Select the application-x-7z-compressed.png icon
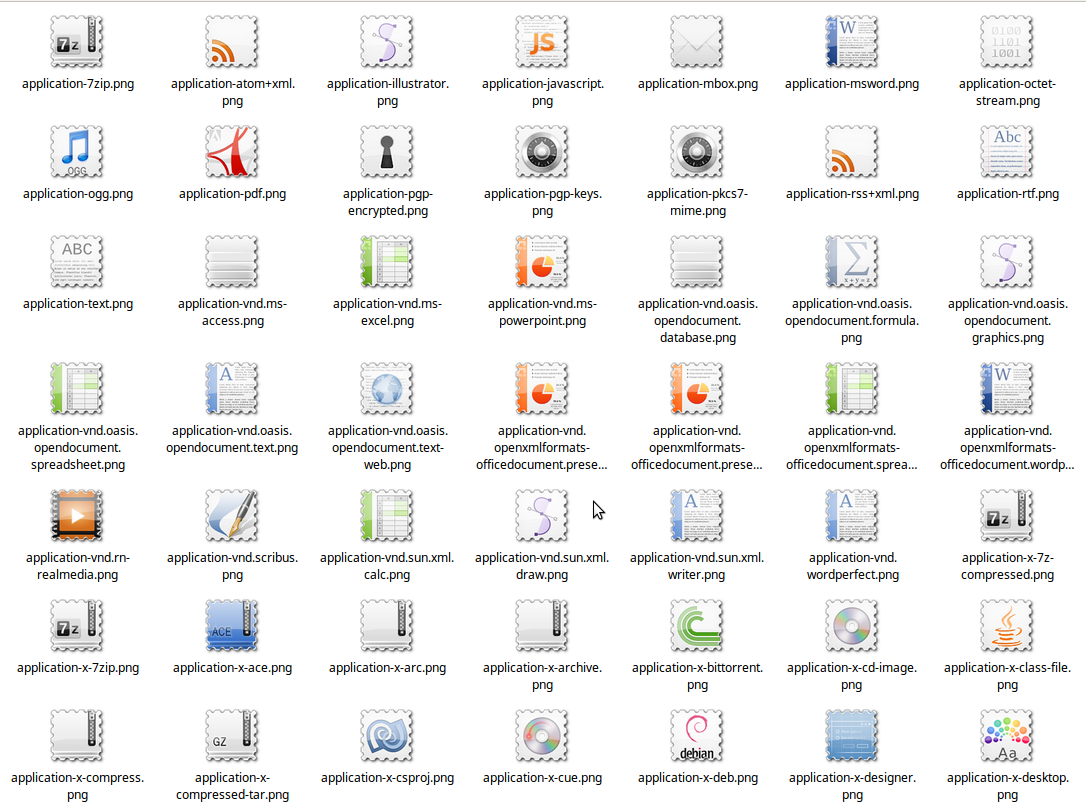 1007,515
